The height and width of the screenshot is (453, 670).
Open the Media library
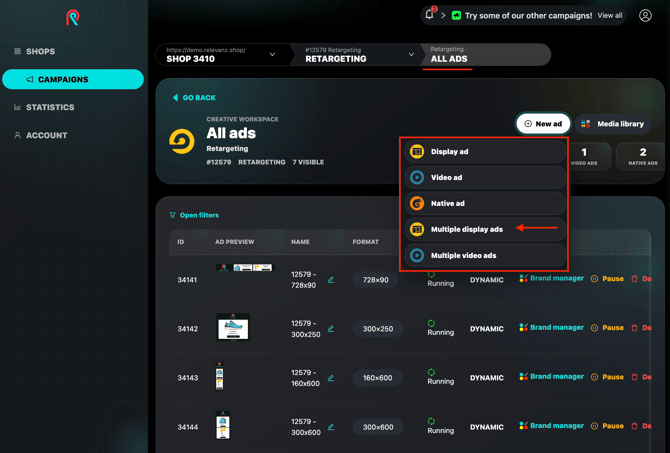click(612, 124)
